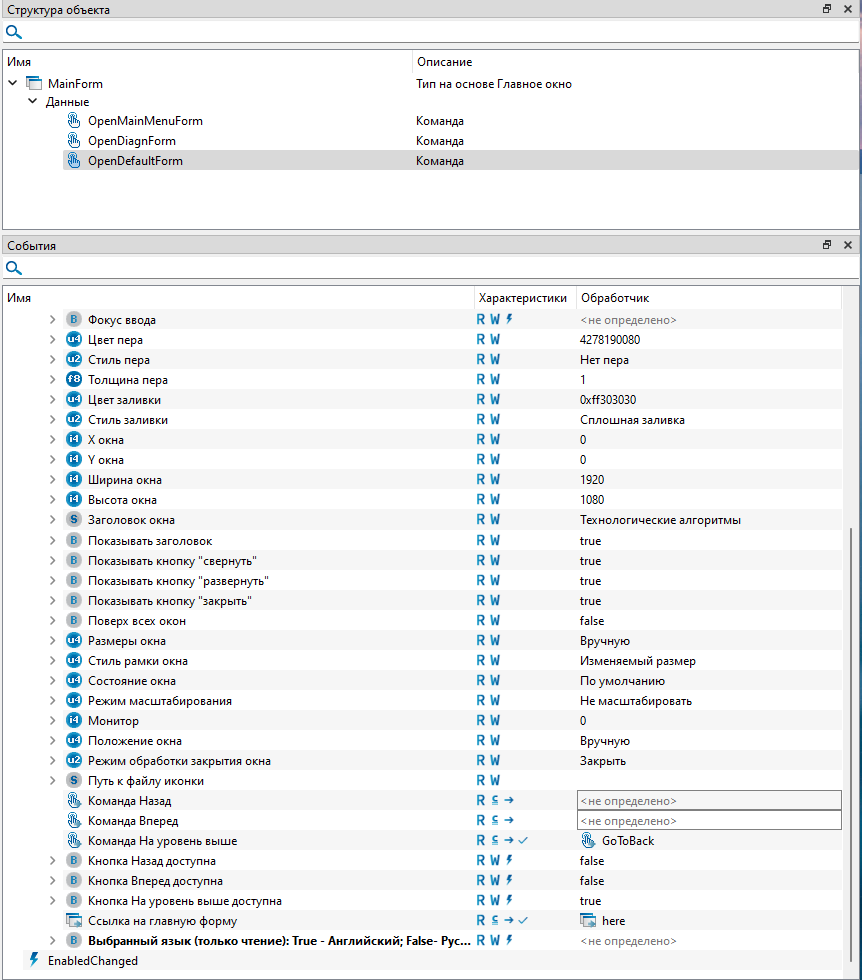The image size is (862, 980).
Task: Expand the Цвет заливки property row
Action: click(53, 400)
